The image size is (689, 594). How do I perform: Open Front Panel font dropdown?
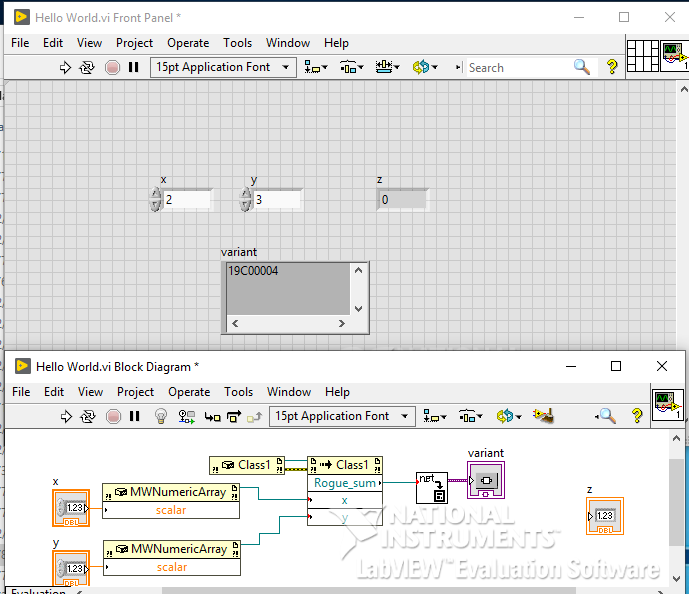(x=223, y=67)
